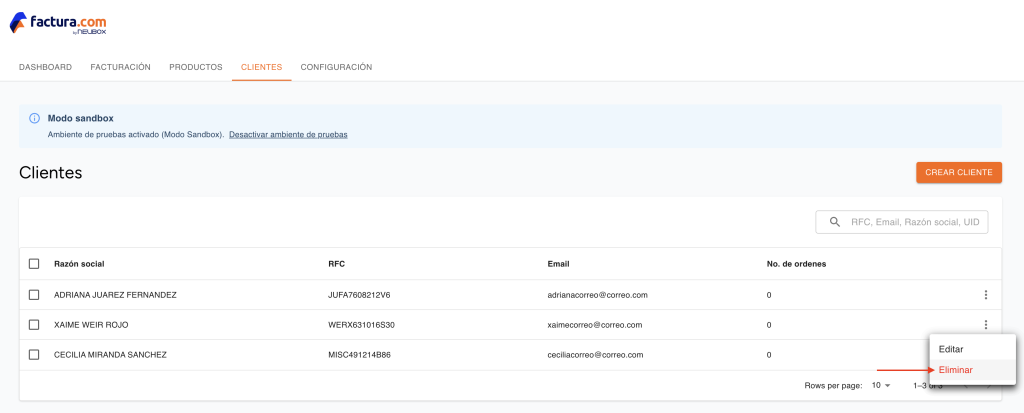
Task: Click the Email column header
Action: coord(558,264)
